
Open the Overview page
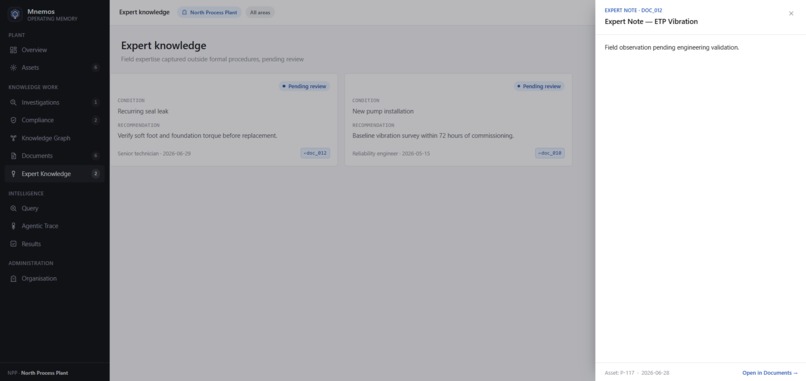click(54, 50)
